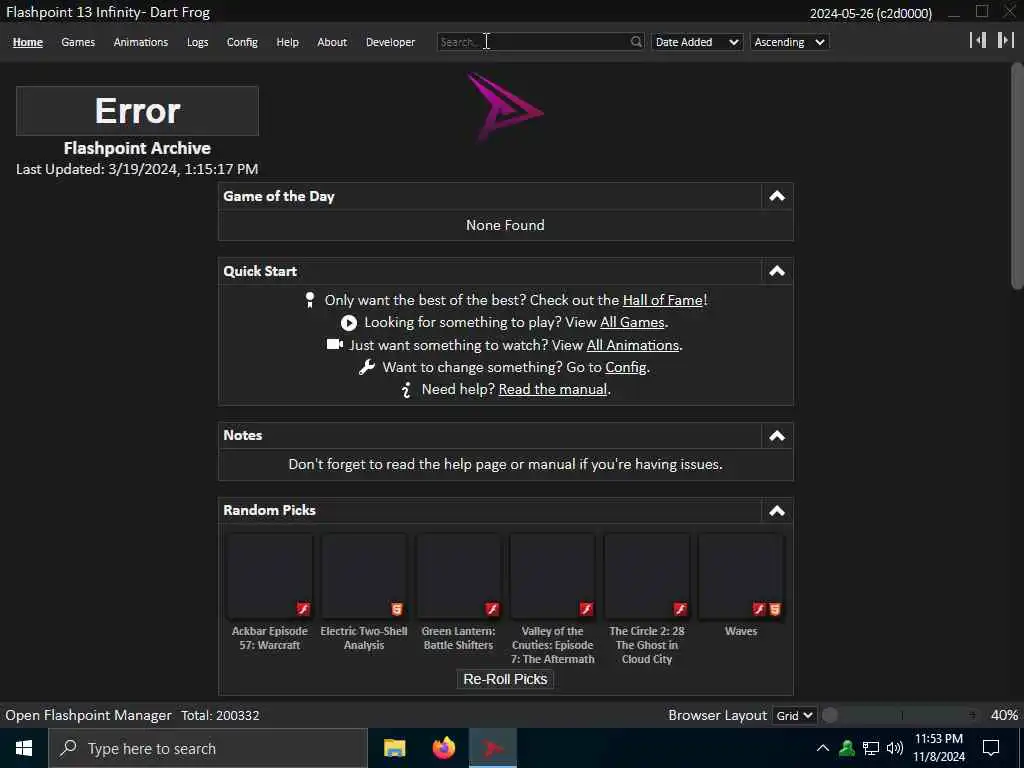Image resolution: width=1024 pixels, height=768 pixels.
Task: Click the Error banner
Action: pyautogui.click(x=137, y=110)
